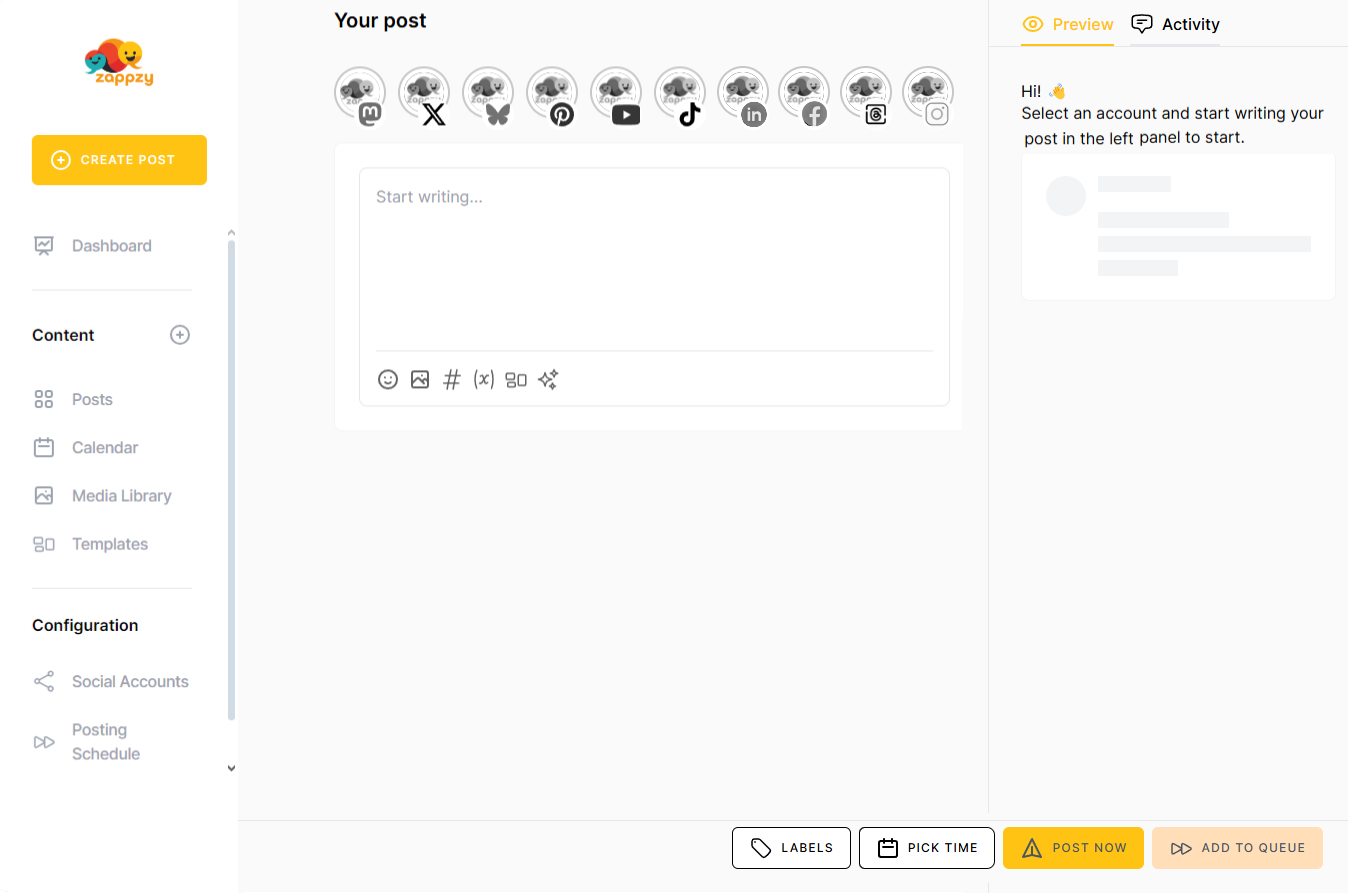The image size is (1348, 893).
Task: Select the Mastodon account avatar
Action: point(360,95)
